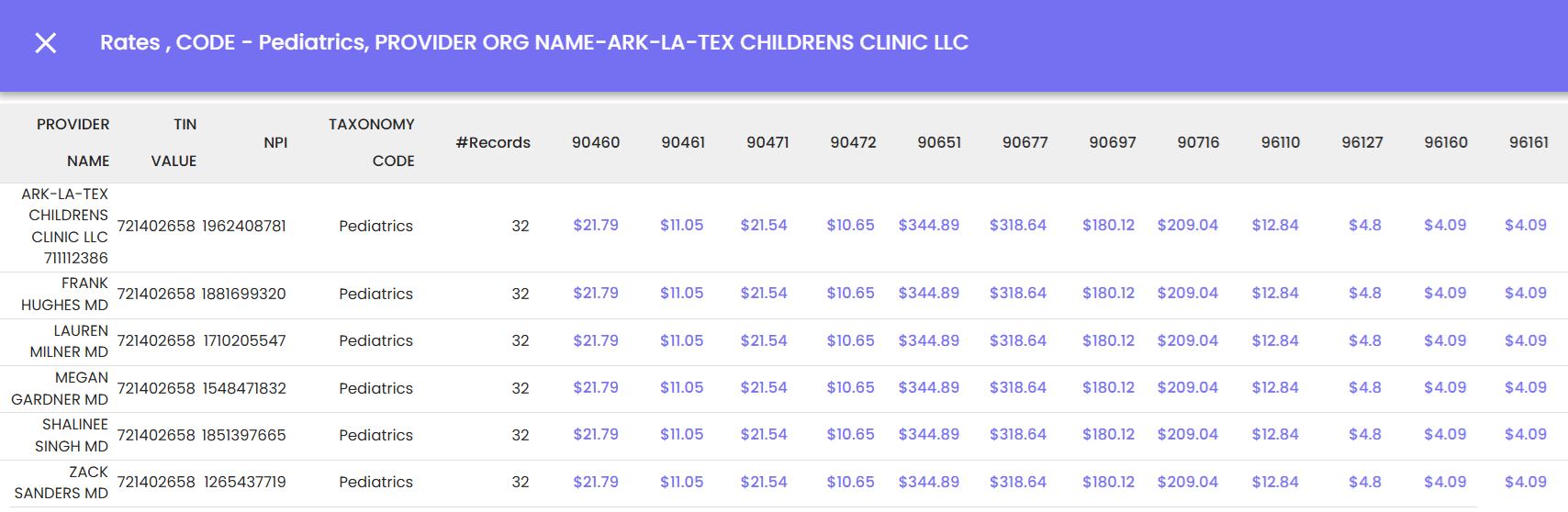The image size is (1568, 512).
Task: Click $12.84 rate in Frank Hughes MD row
Action: [x=1275, y=293]
